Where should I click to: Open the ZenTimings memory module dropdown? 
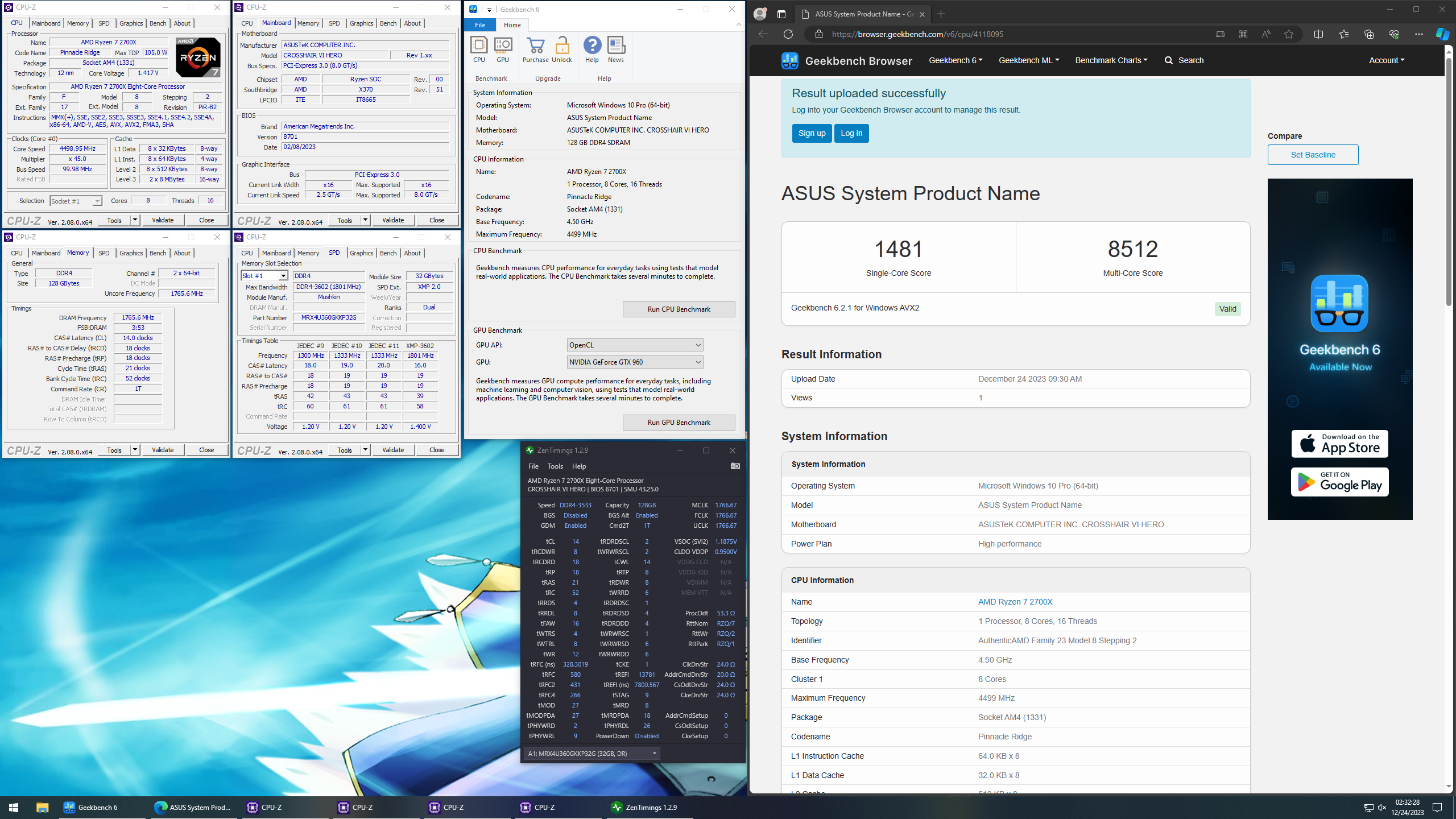pyautogui.click(x=591, y=754)
